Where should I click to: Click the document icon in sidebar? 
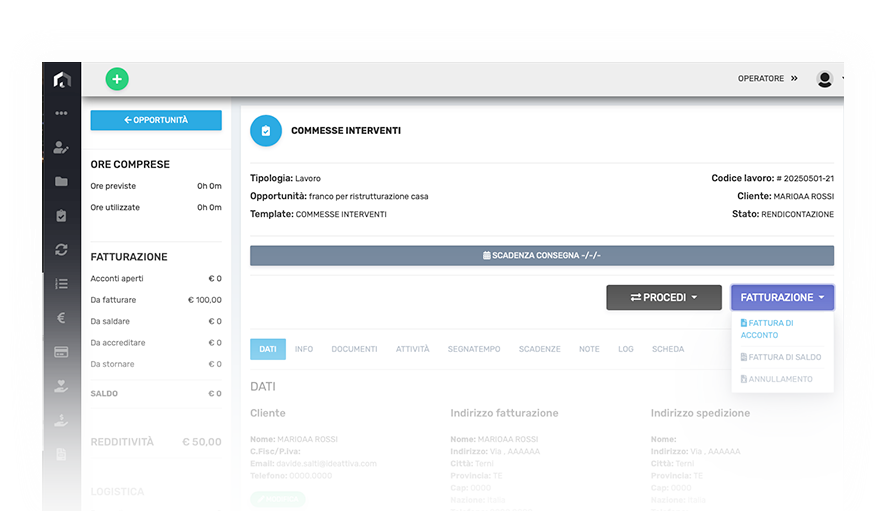(61, 454)
